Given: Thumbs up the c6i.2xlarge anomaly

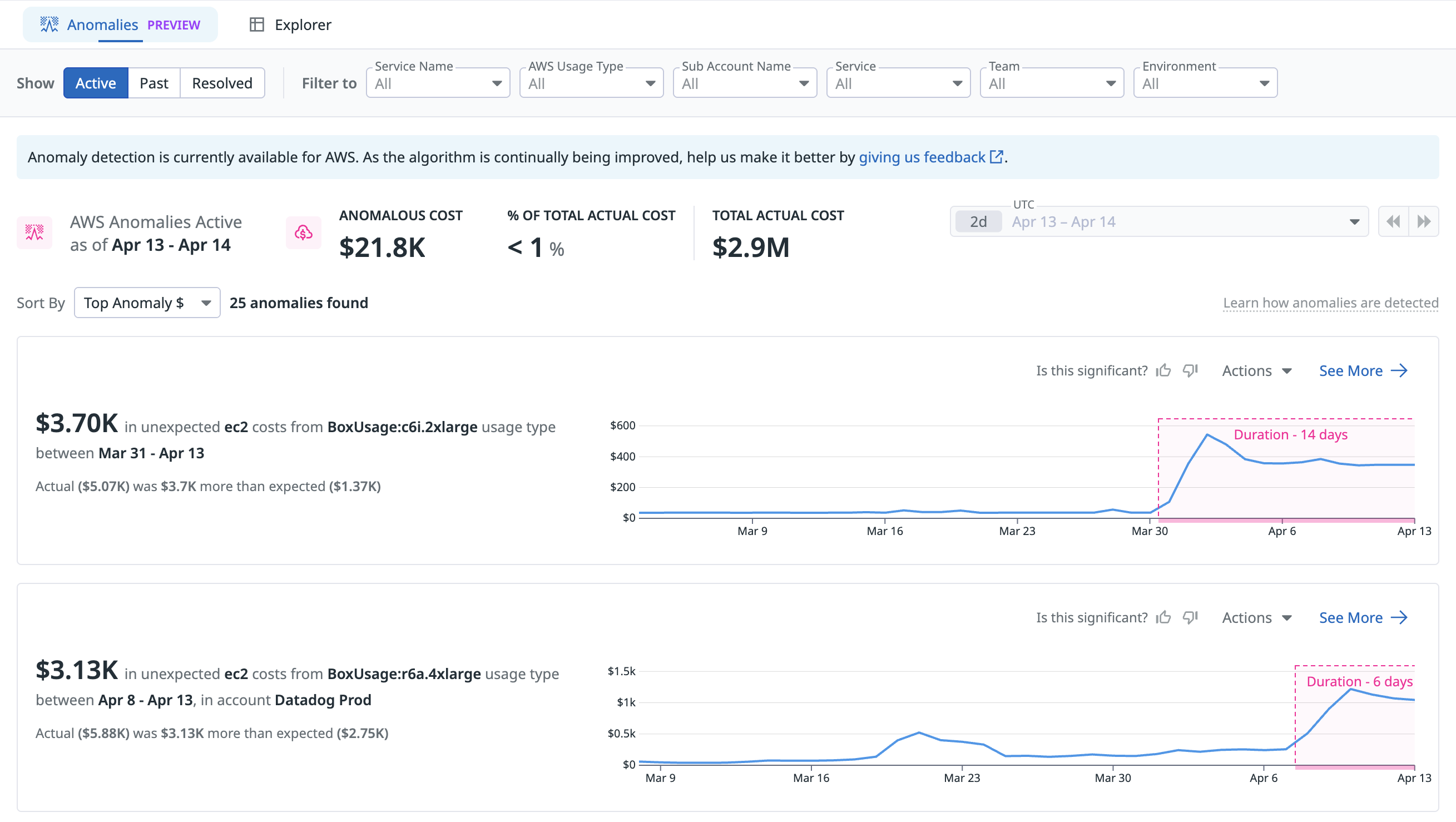Looking at the screenshot, I should pos(1163,370).
